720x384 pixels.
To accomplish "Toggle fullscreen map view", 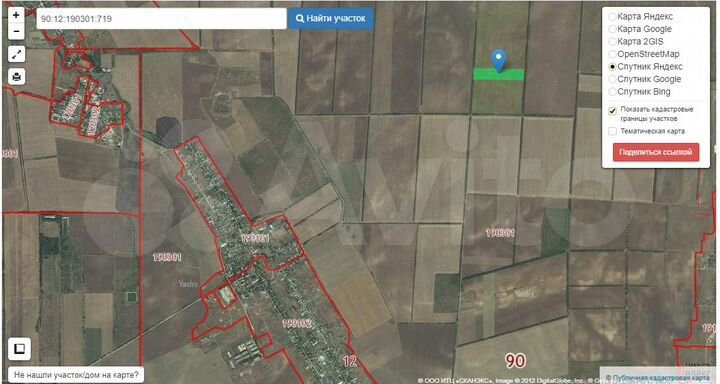I will (17, 54).
